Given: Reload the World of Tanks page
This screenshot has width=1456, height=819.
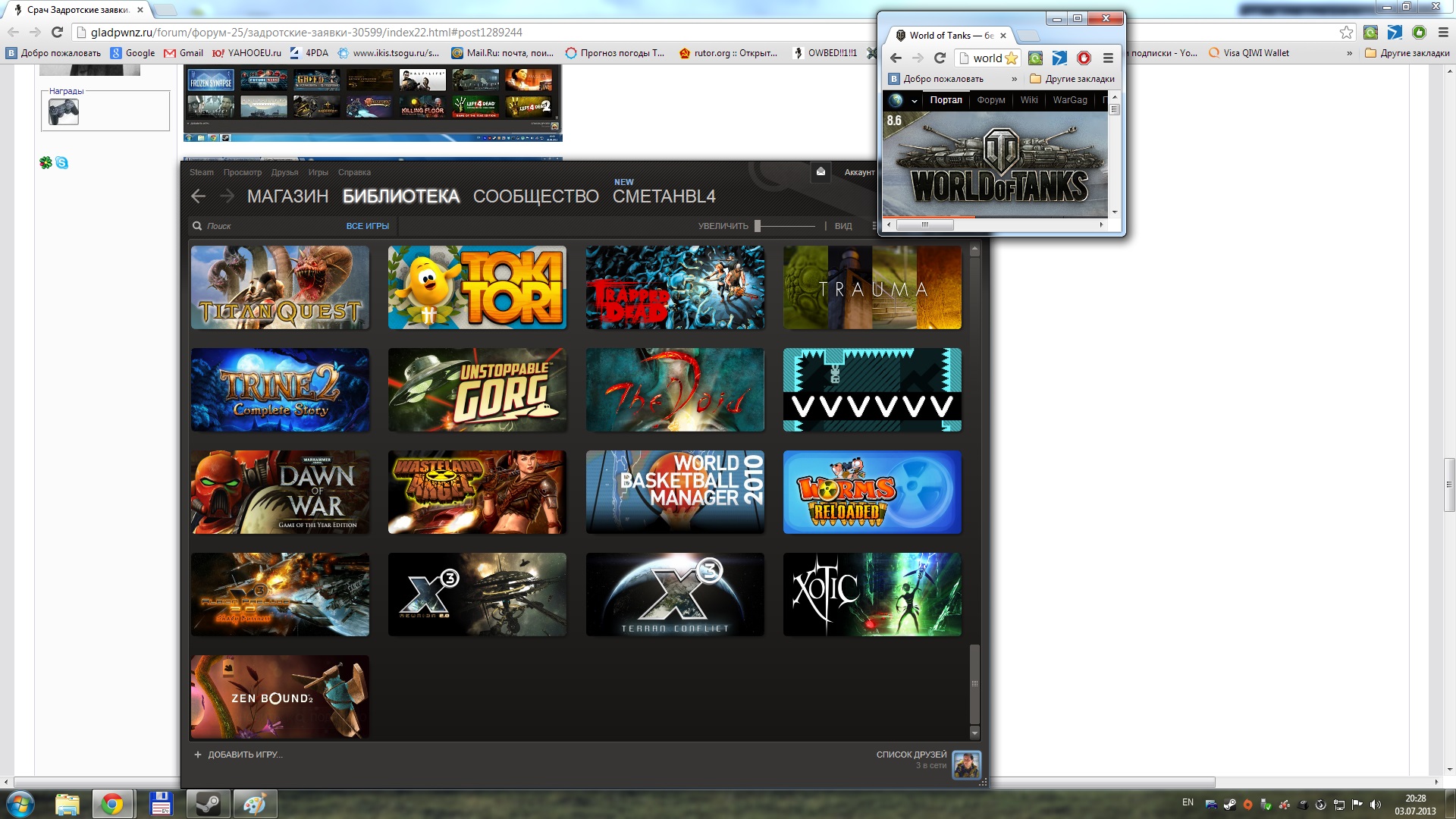Looking at the screenshot, I should [x=940, y=58].
